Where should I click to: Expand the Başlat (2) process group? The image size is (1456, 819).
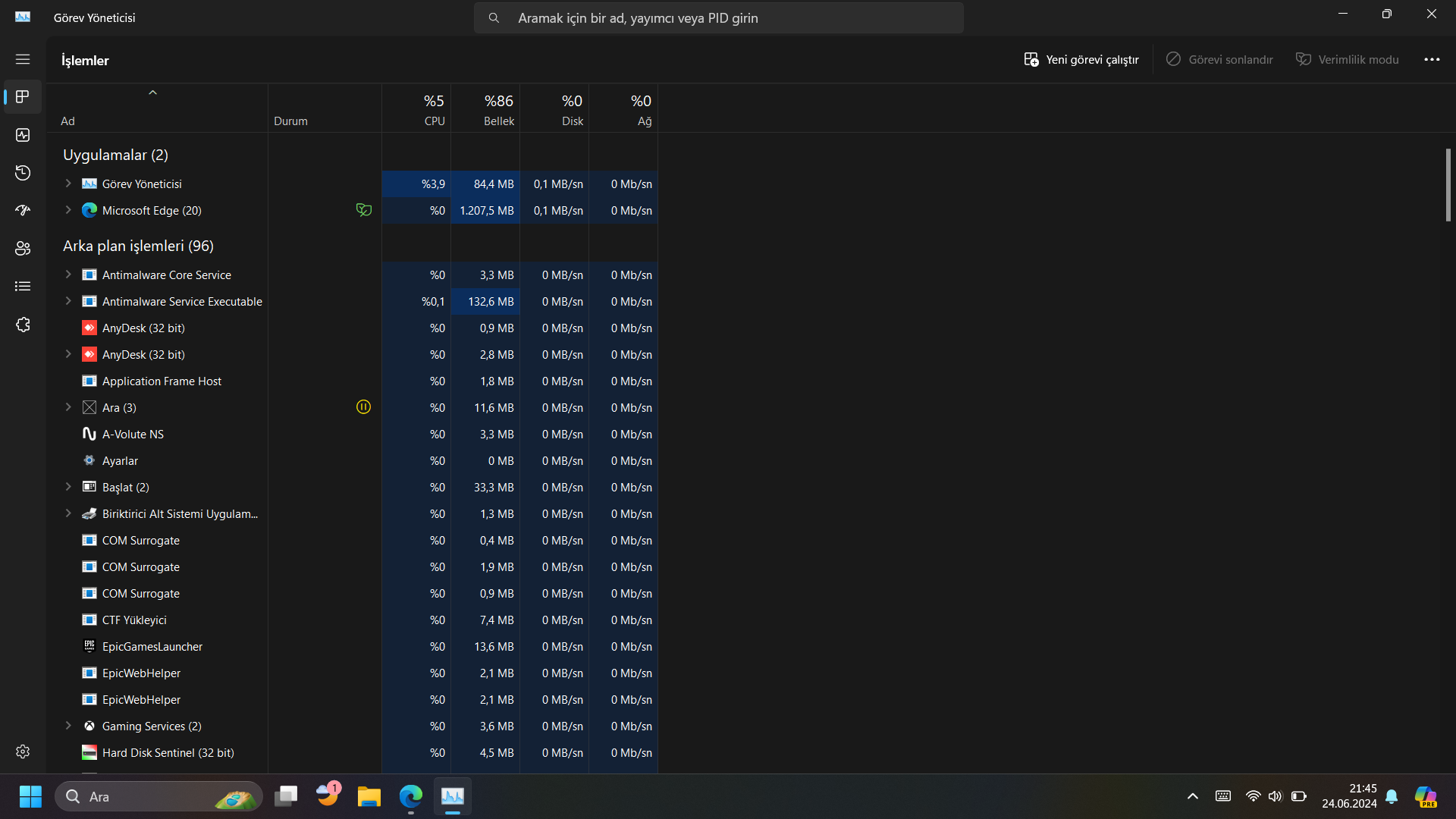coord(68,487)
